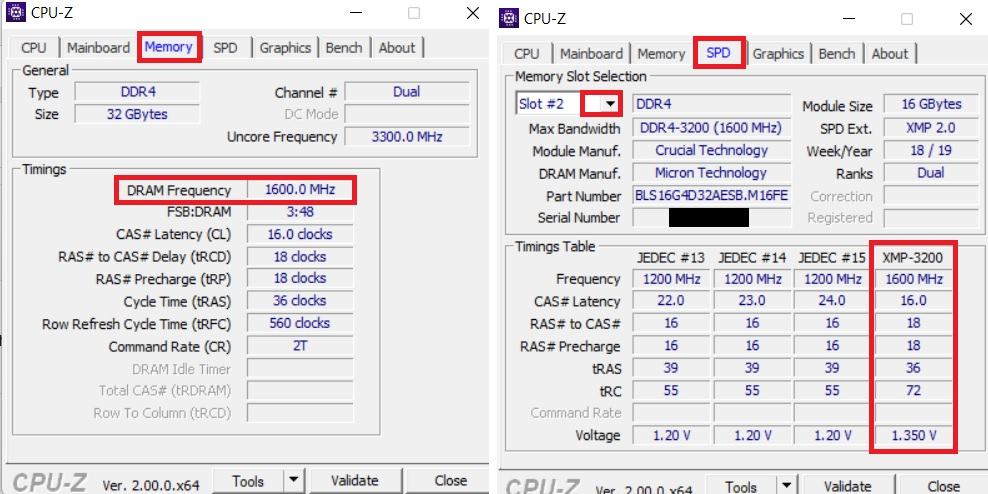Image resolution: width=988 pixels, height=494 pixels.
Task: Click the DRAM Frequency 1600.0 MHz value
Action: pos(300,190)
